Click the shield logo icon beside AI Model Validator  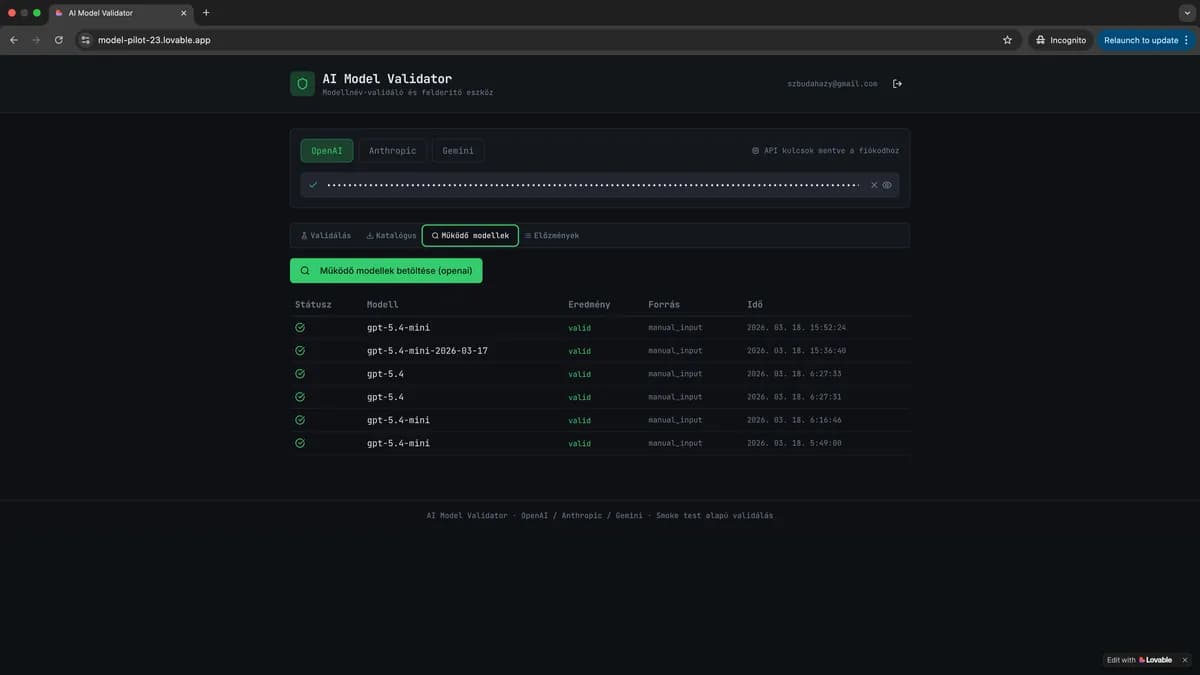pos(302,84)
